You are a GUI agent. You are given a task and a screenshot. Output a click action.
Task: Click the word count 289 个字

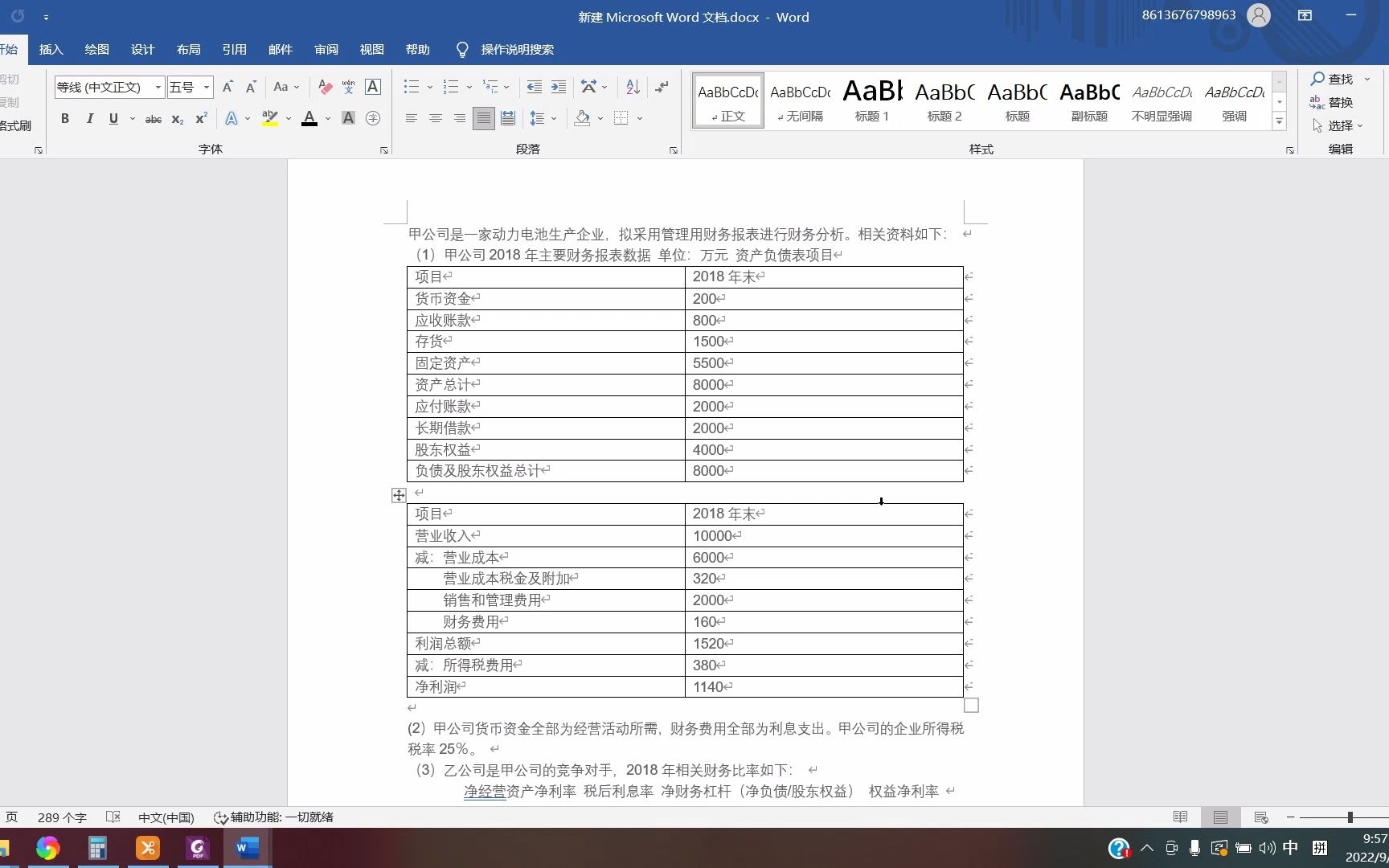[62, 817]
